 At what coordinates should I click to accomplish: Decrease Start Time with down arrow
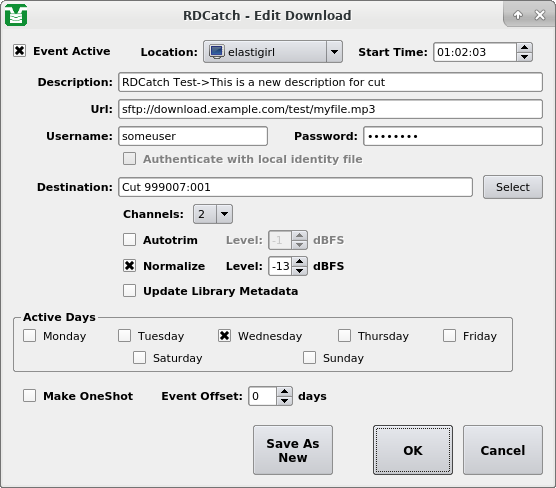click(x=524, y=57)
